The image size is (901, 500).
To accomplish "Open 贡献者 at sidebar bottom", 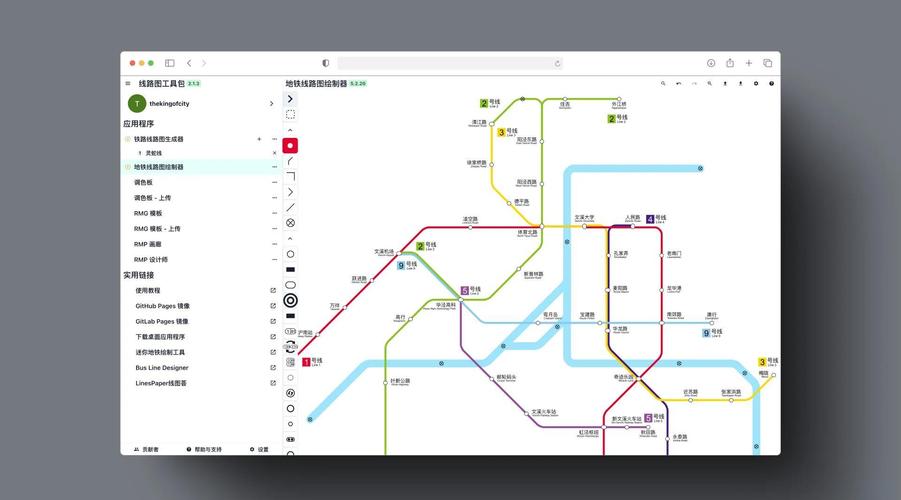I will tap(146, 449).
